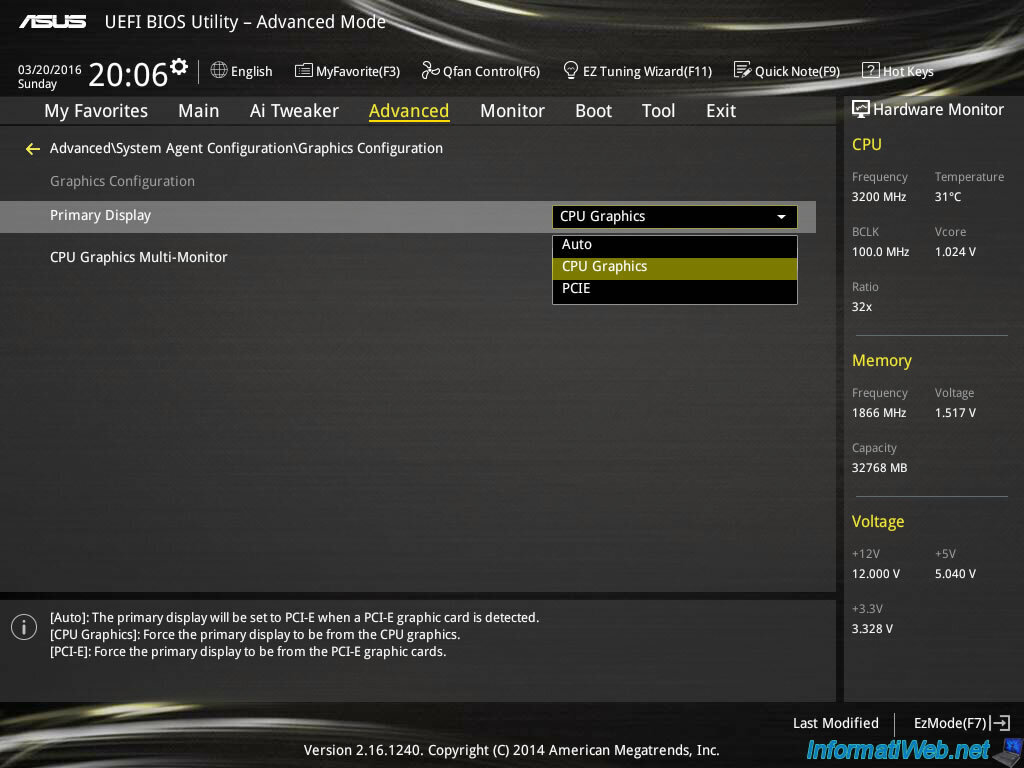Image resolution: width=1024 pixels, height=768 pixels.
Task: Click the EZ Tuning Wizard lightbulb icon
Action: click(x=571, y=70)
